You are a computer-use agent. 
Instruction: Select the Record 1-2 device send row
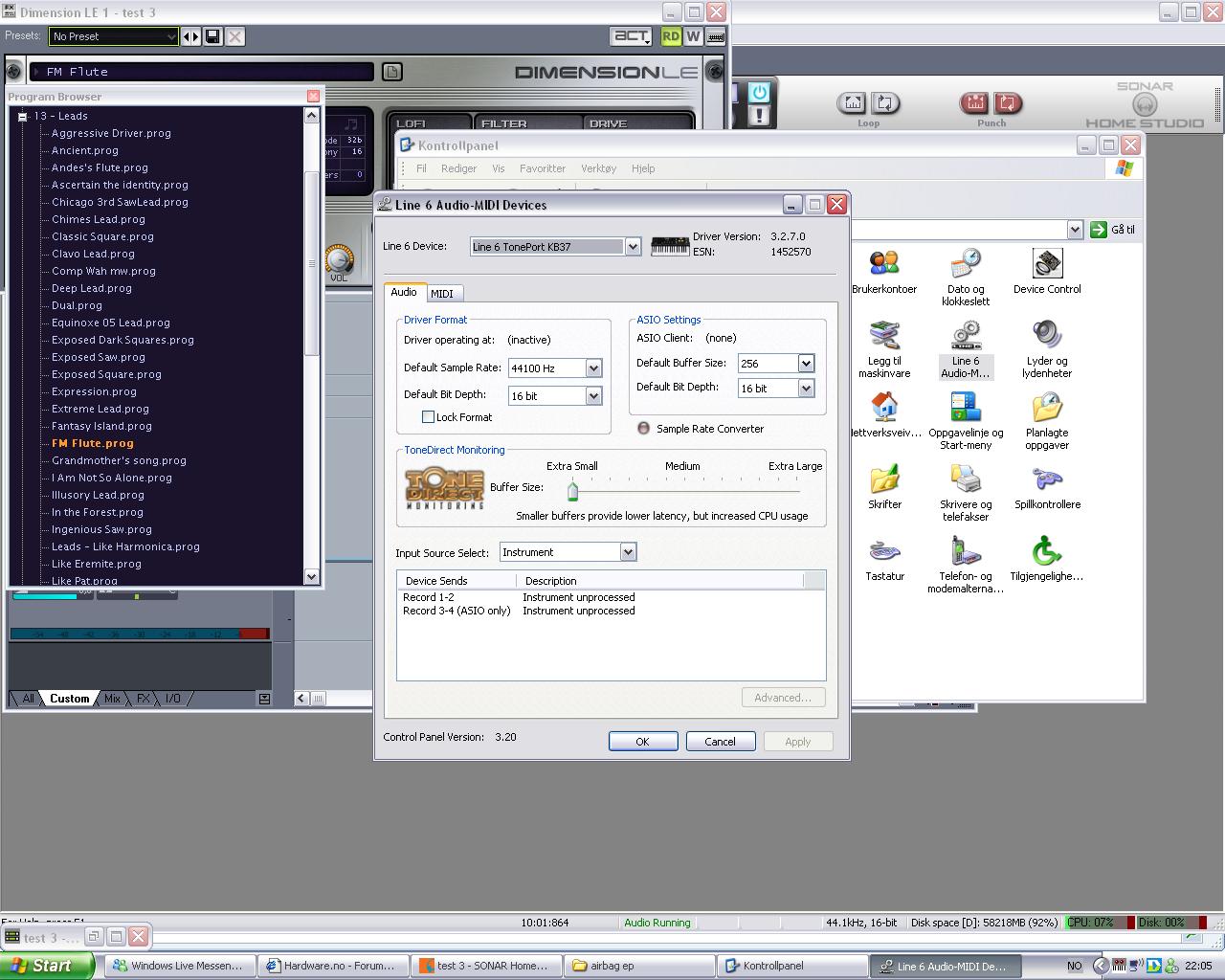tap(611, 597)
